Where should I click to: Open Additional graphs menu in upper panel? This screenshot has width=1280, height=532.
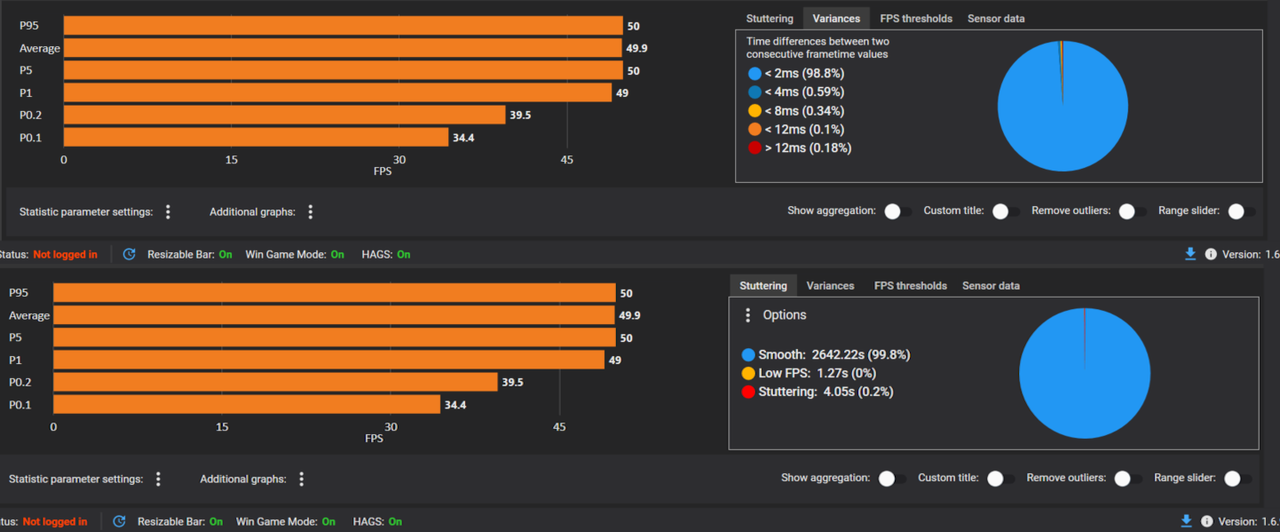pyautogui.click(x=311, y=212)
